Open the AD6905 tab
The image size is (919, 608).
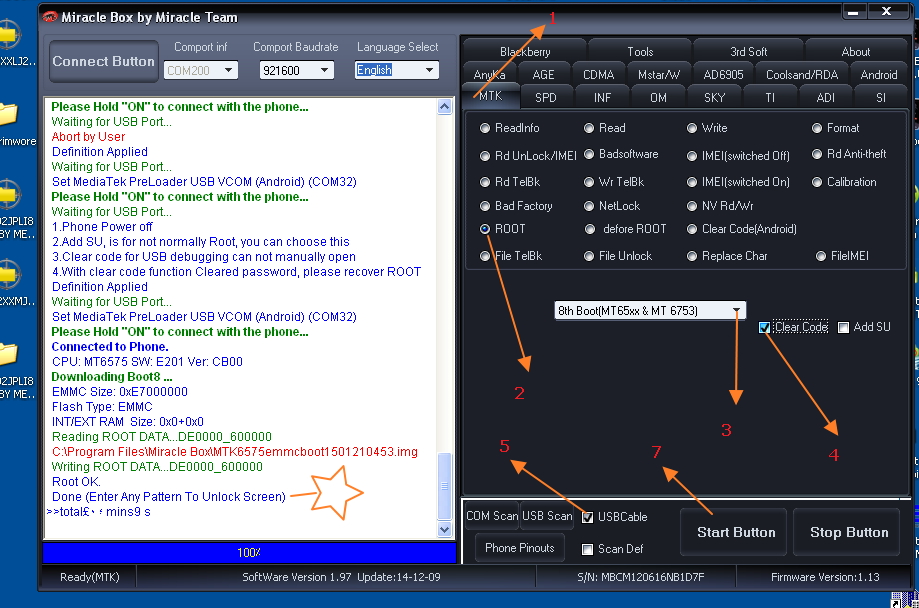click(723, 75)
